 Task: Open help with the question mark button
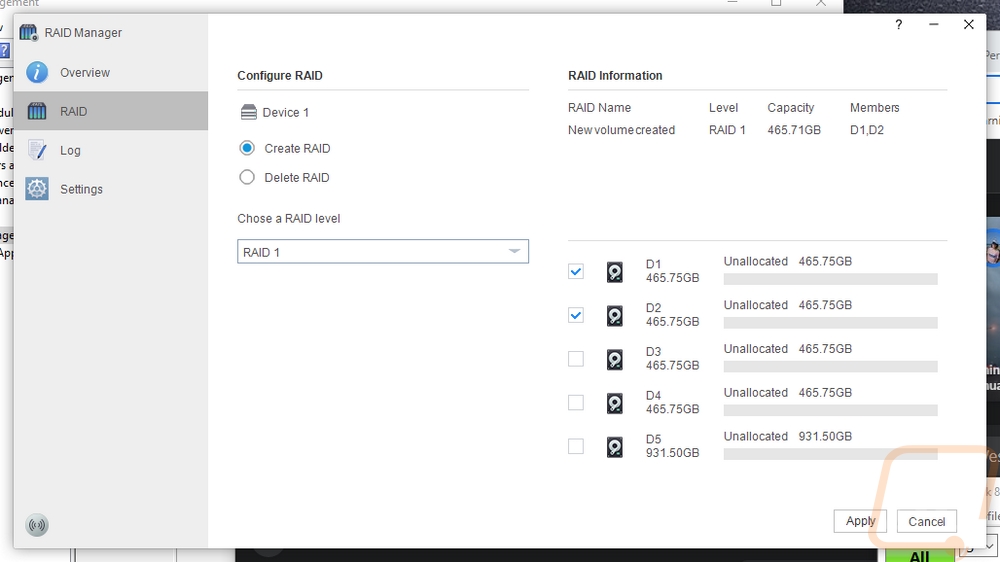coord(899,24)
